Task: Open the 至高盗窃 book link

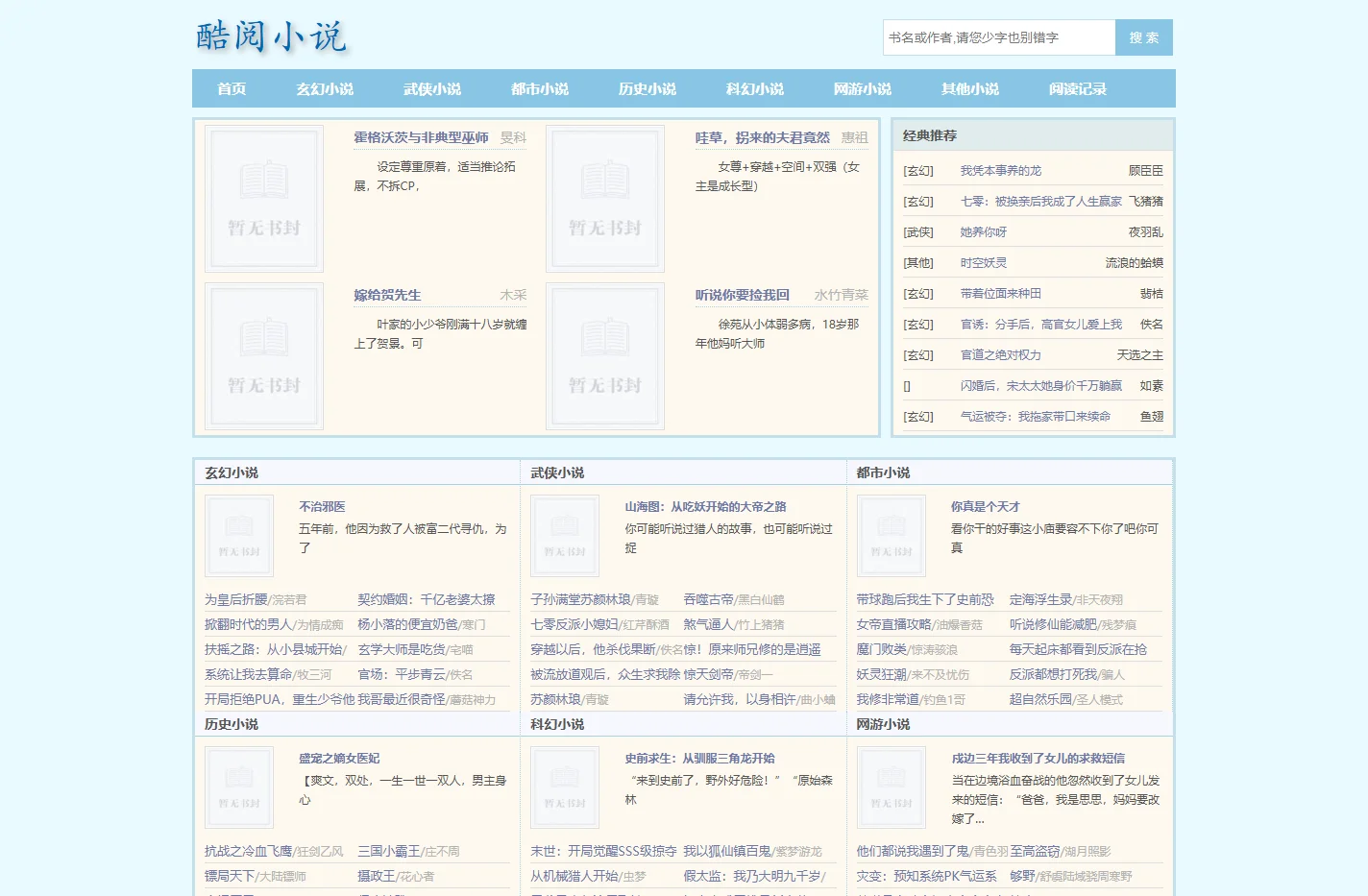Action: click(x=1035, y=851)
